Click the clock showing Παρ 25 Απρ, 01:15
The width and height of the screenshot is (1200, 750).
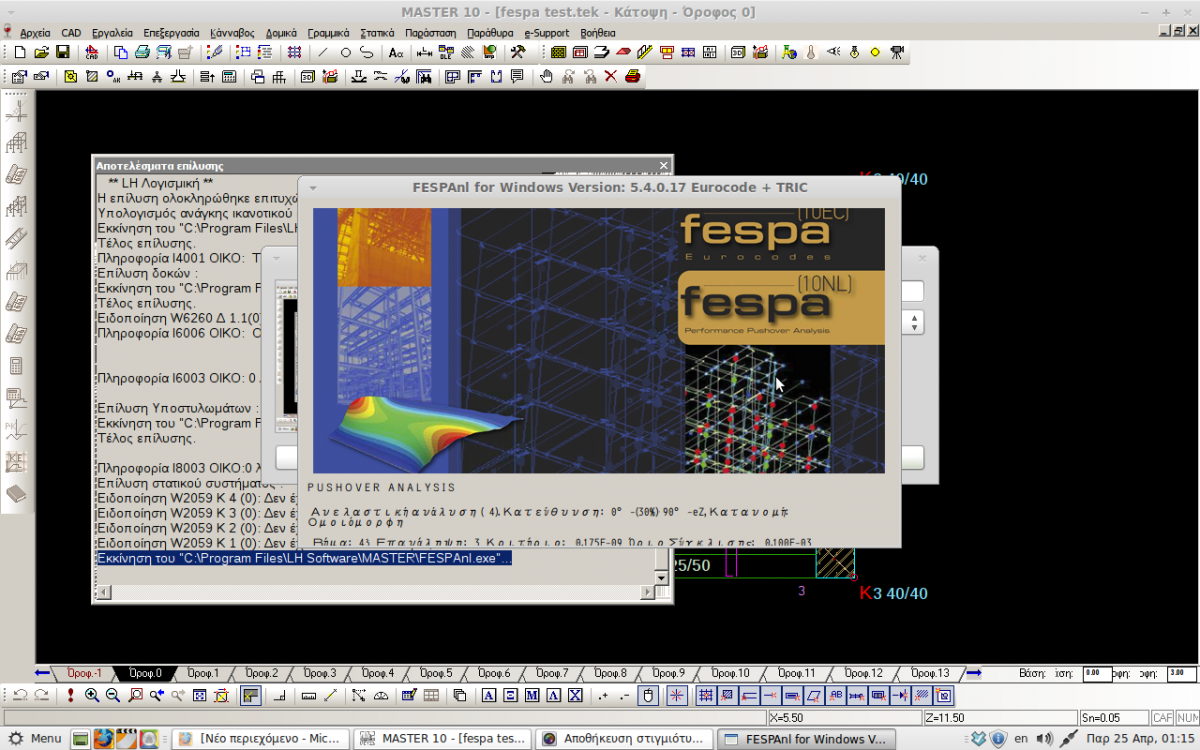pos(1140,739)
